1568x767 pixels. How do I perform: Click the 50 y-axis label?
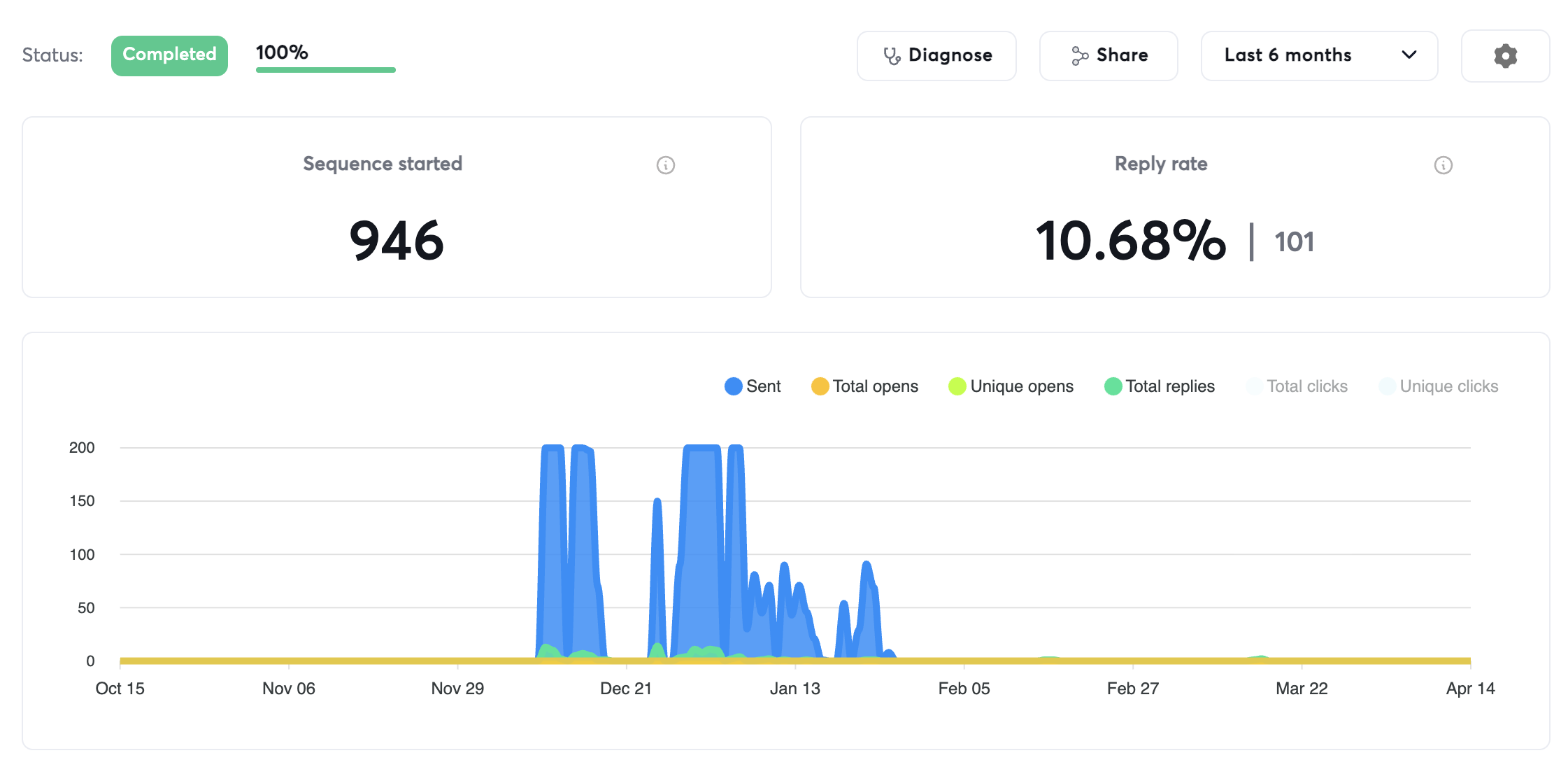coord(86,608)
